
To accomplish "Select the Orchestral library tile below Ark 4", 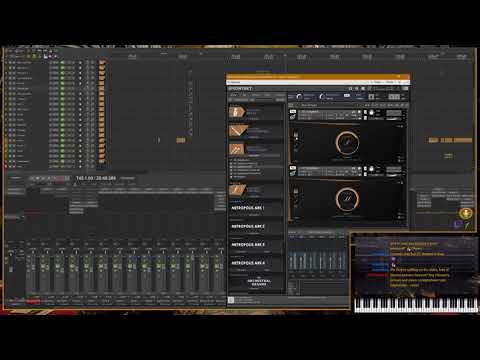I will (x=256, y=283).
